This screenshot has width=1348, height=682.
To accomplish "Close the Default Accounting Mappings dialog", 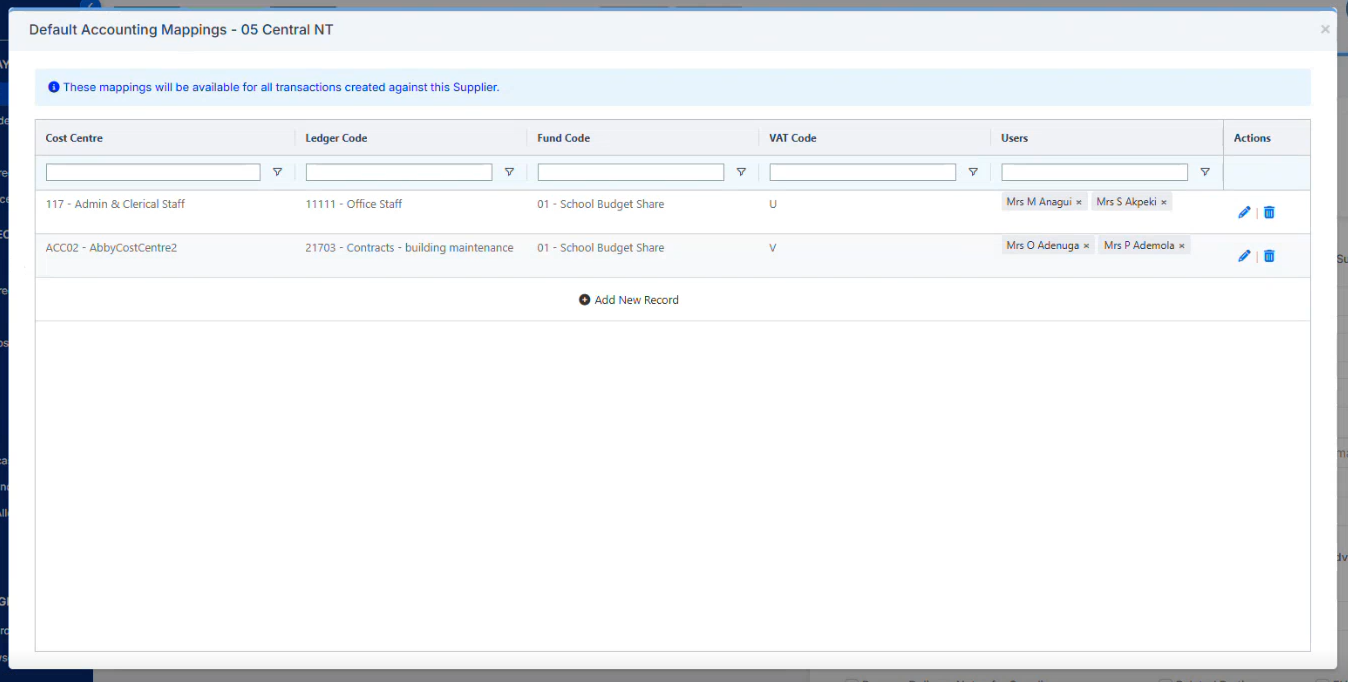I will click(x=1325, y=29).
